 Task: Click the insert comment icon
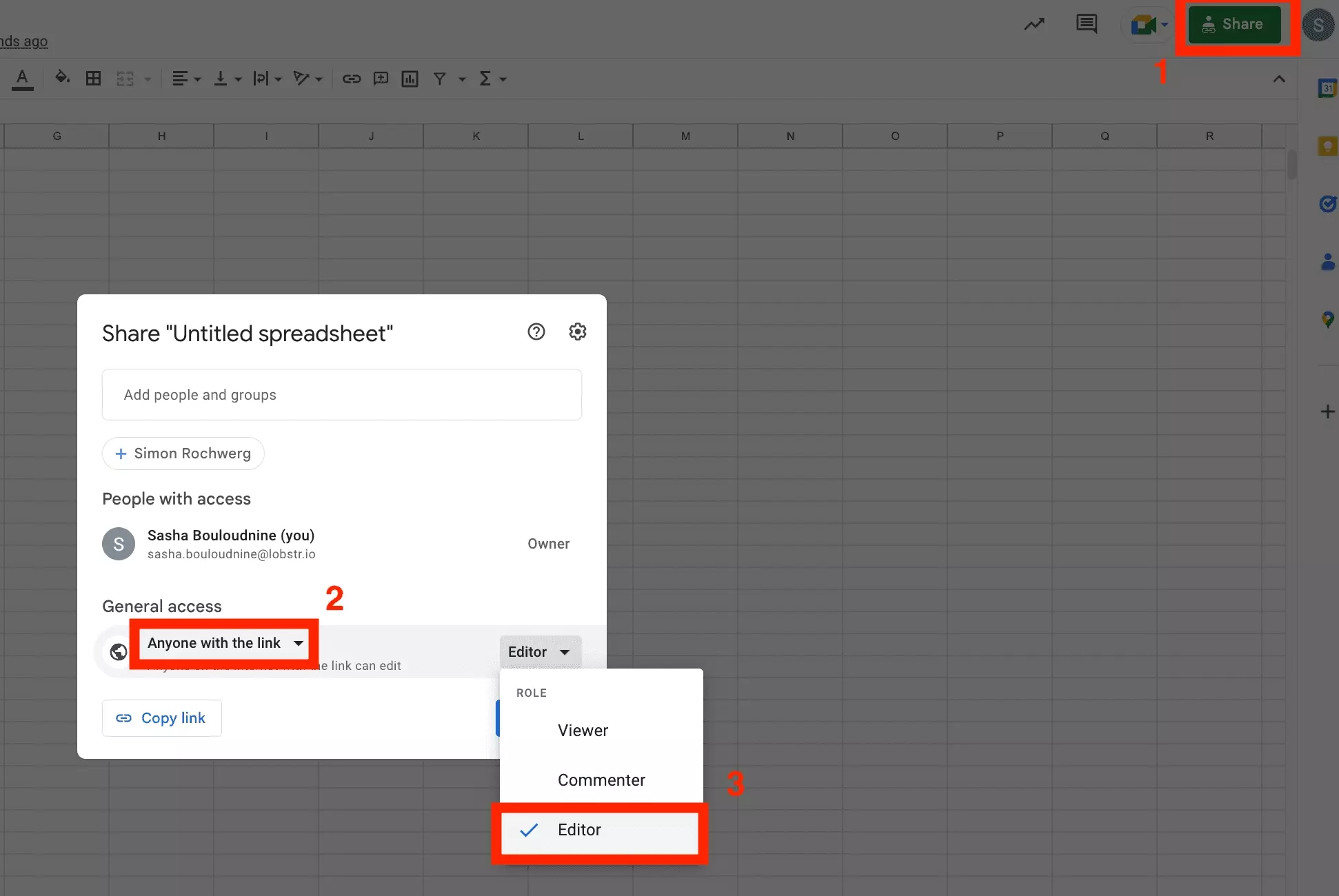coord(381,79)
